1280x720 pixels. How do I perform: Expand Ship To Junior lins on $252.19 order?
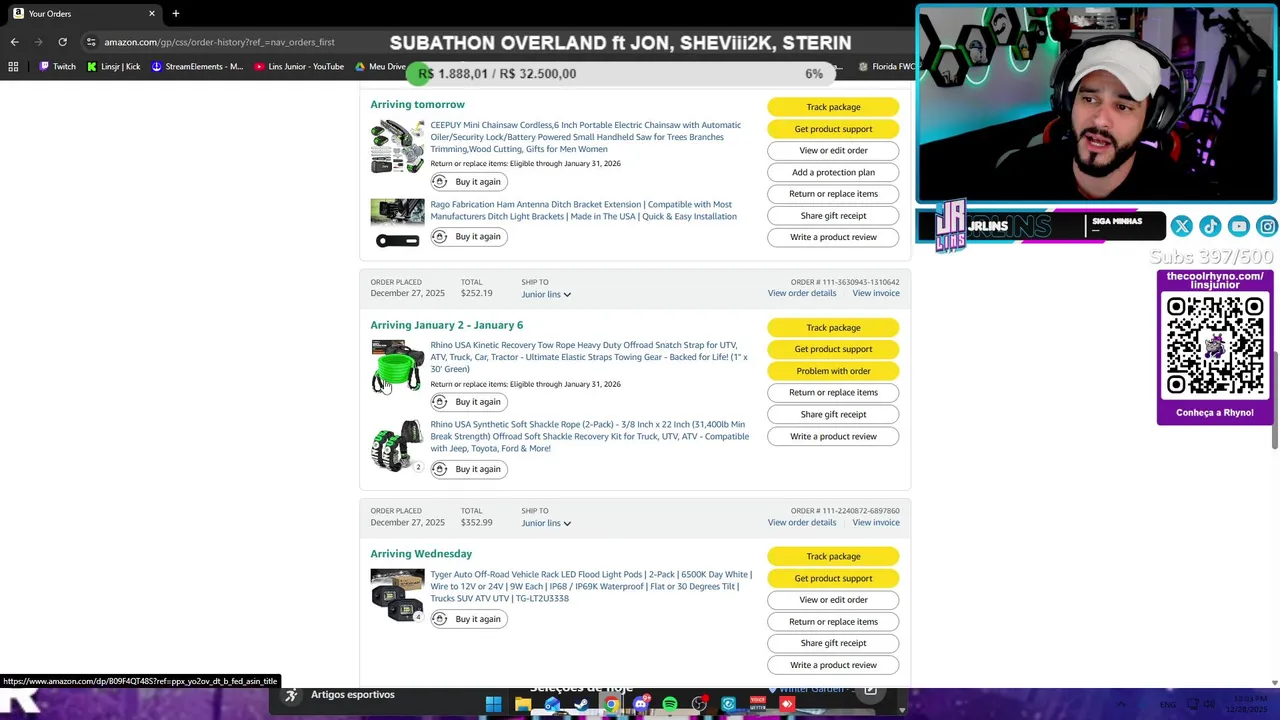point(546,294)
